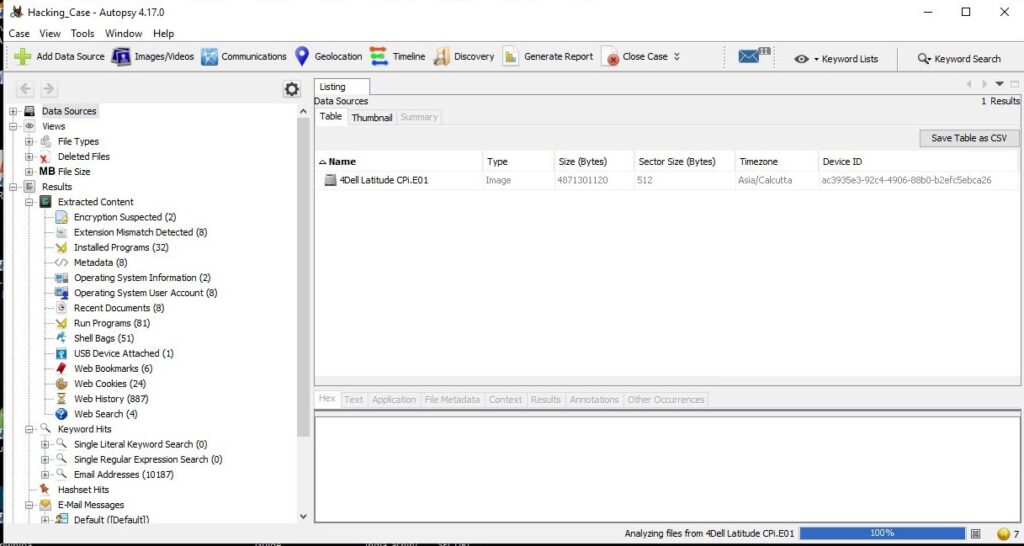Open the Communications visualization icon
The height and width of the screenshot is (546, 1024).
[209, 57]
